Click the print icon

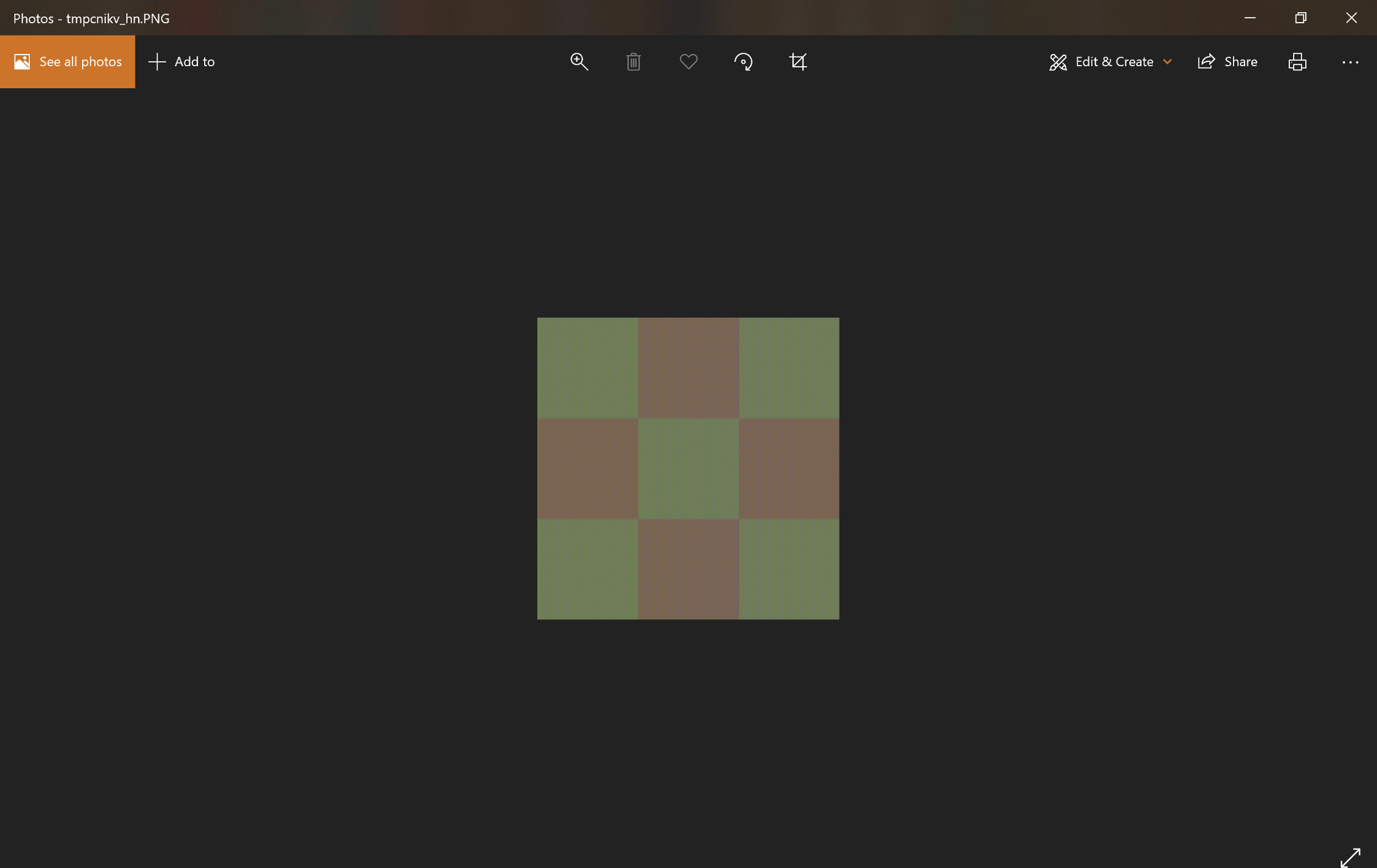[x=1297, y=61]
